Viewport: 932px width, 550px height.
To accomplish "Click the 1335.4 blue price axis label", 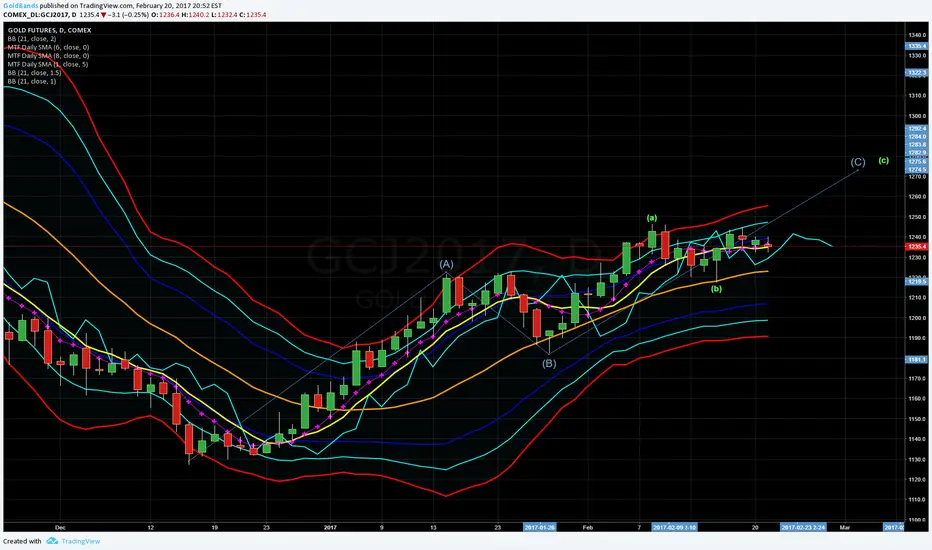I will [x=916, y=46].
